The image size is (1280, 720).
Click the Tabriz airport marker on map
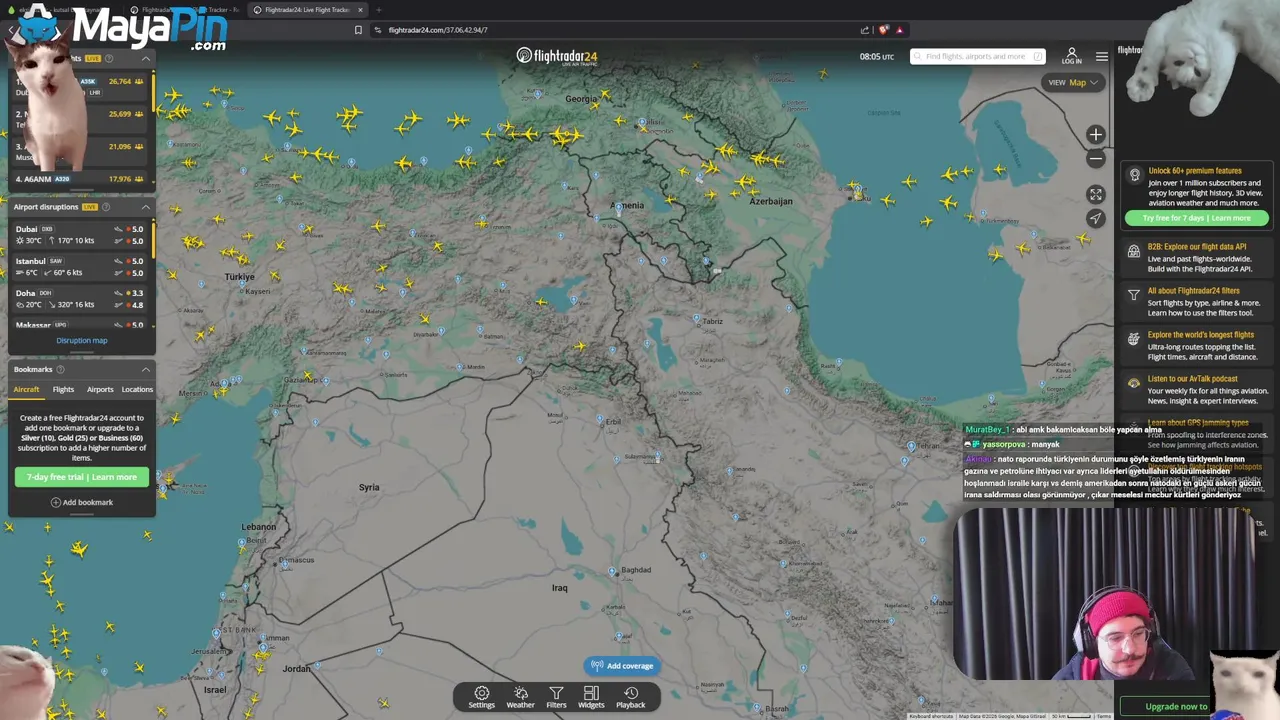(x=697, y=318)
